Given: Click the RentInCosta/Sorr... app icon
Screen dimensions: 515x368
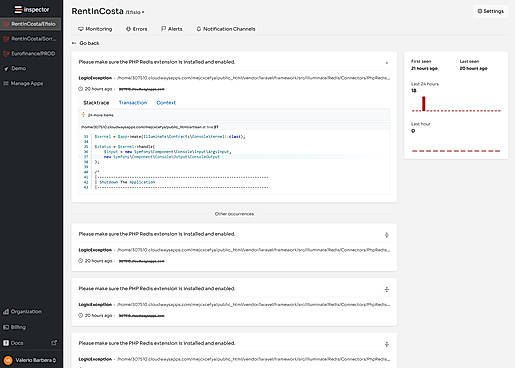Looking at the screenshot, I should pos(6,39).
